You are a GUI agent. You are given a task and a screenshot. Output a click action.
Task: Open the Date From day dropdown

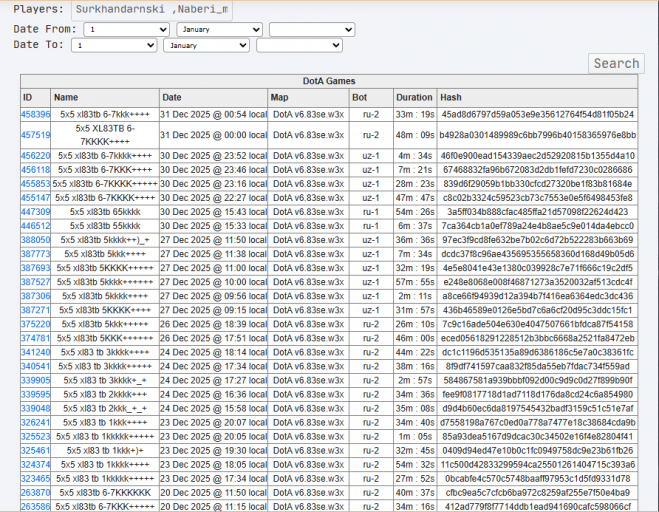[127, 29]
